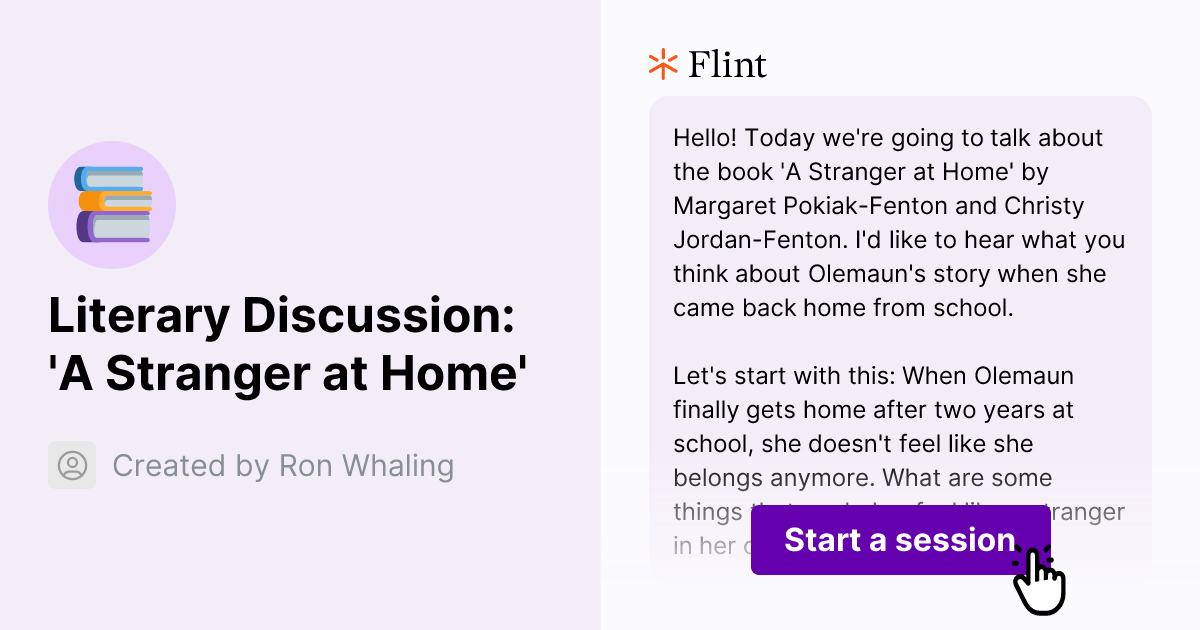The image size is (1200, 630).
Task: Open 'Created by Ron Whaling' creator profile
Action: [283, 465]
